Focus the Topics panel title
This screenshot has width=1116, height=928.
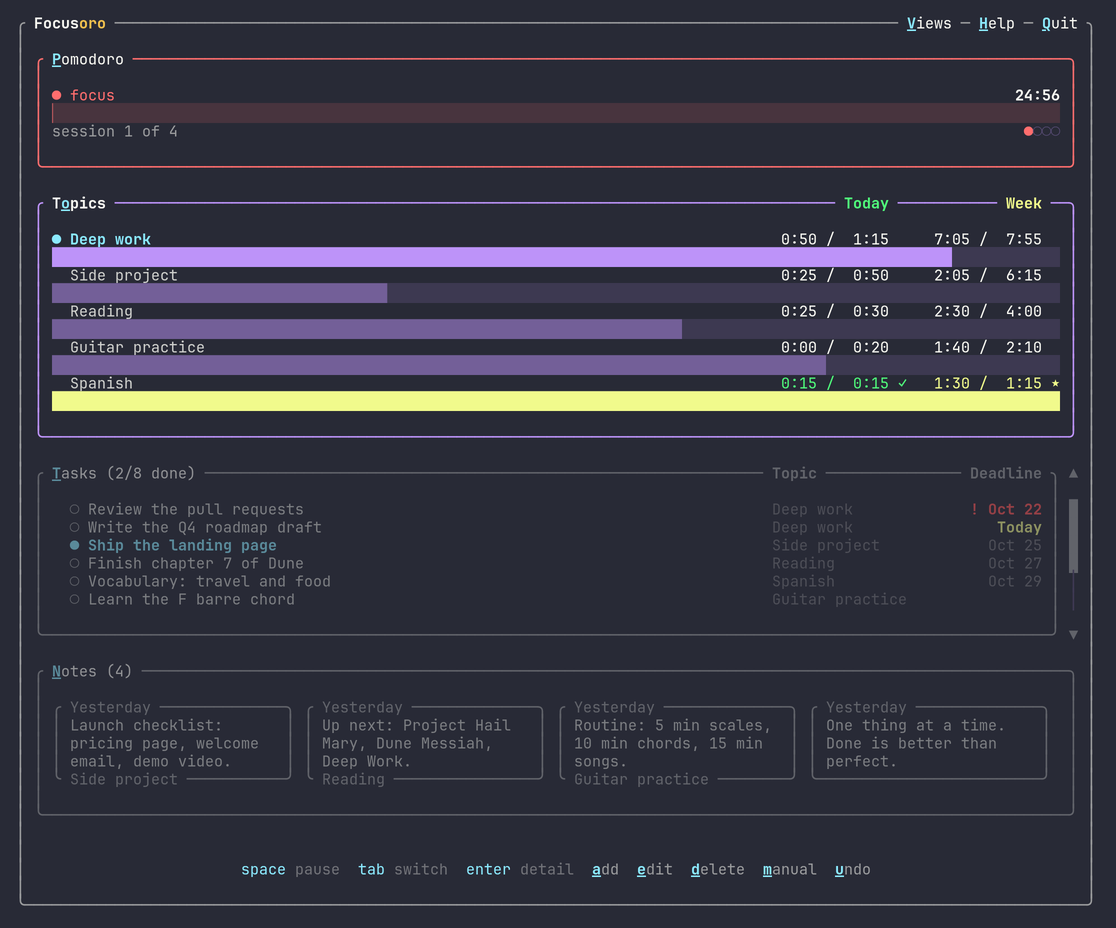[78, 204]
